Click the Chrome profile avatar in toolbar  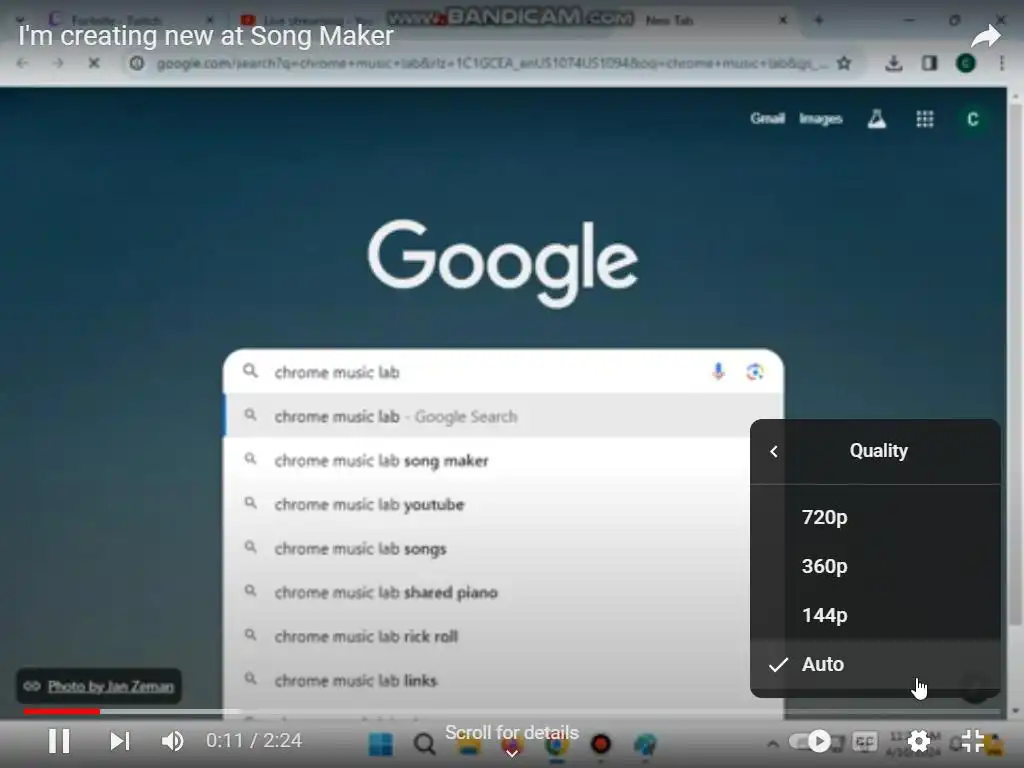(966, 63)
